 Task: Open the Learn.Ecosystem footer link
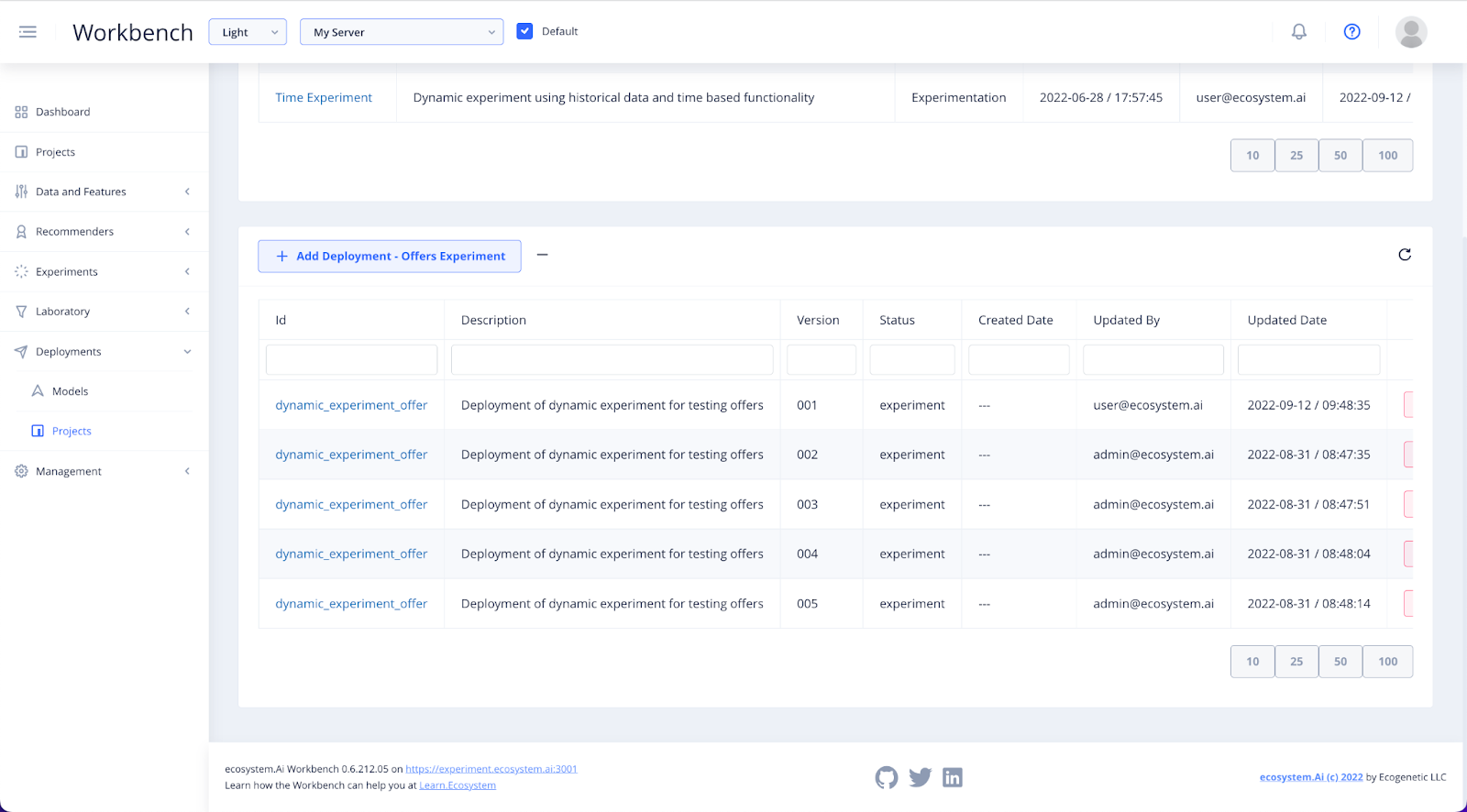click(458, 785)
